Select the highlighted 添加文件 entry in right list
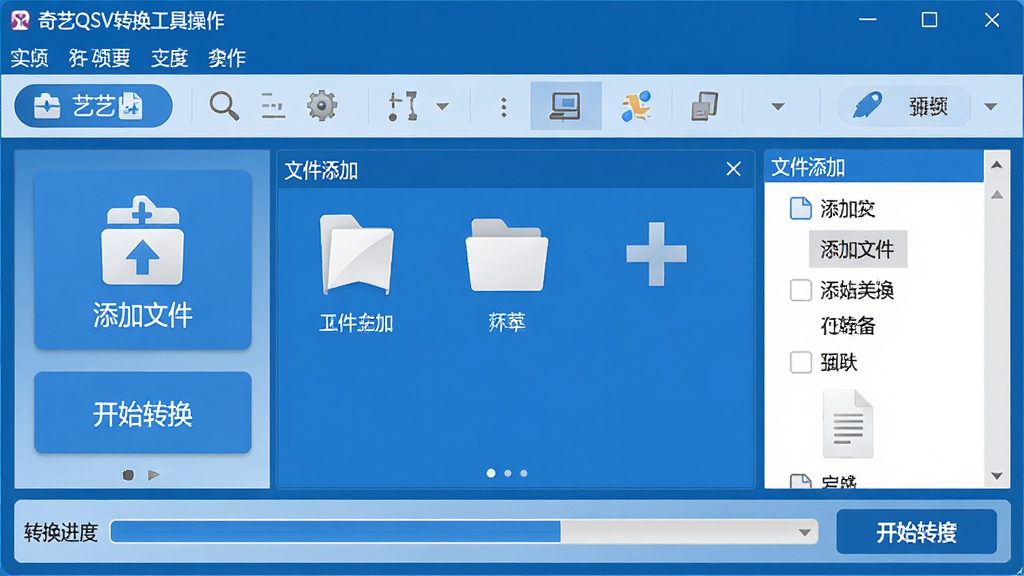This screenshot has height=576, width=1024. (x=857, y=249)
